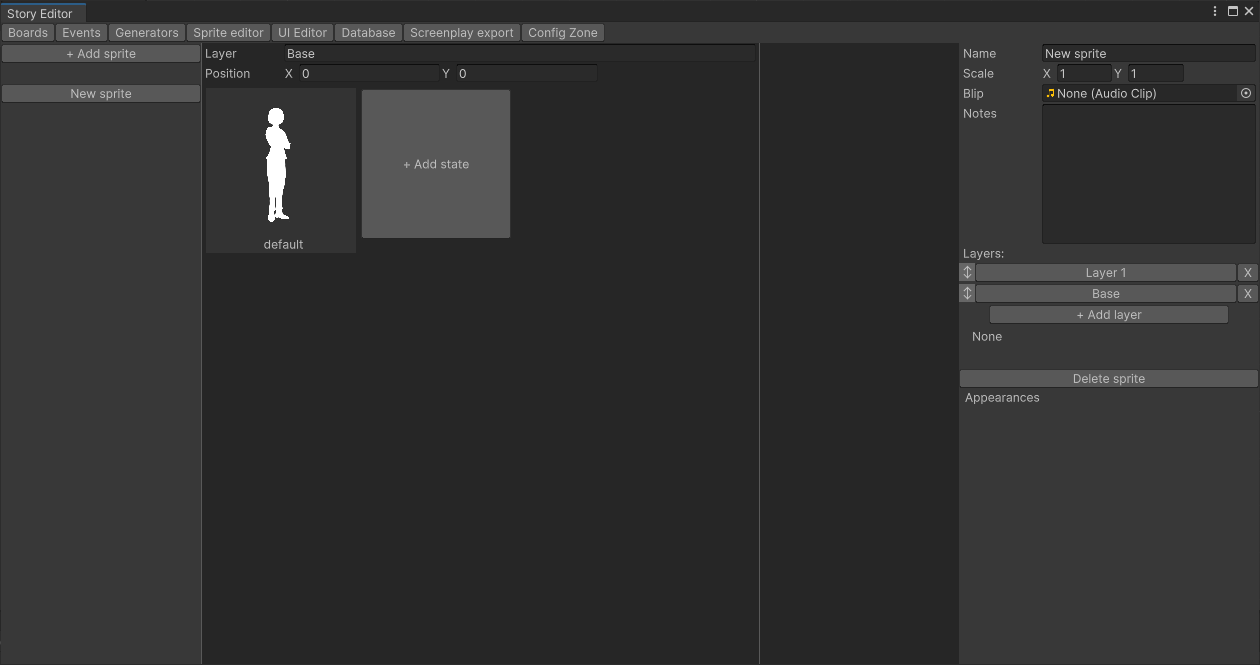1260x665 pixels.
Task: Click the Blip audio clip object picker icon
Action: click(1246, 93)
